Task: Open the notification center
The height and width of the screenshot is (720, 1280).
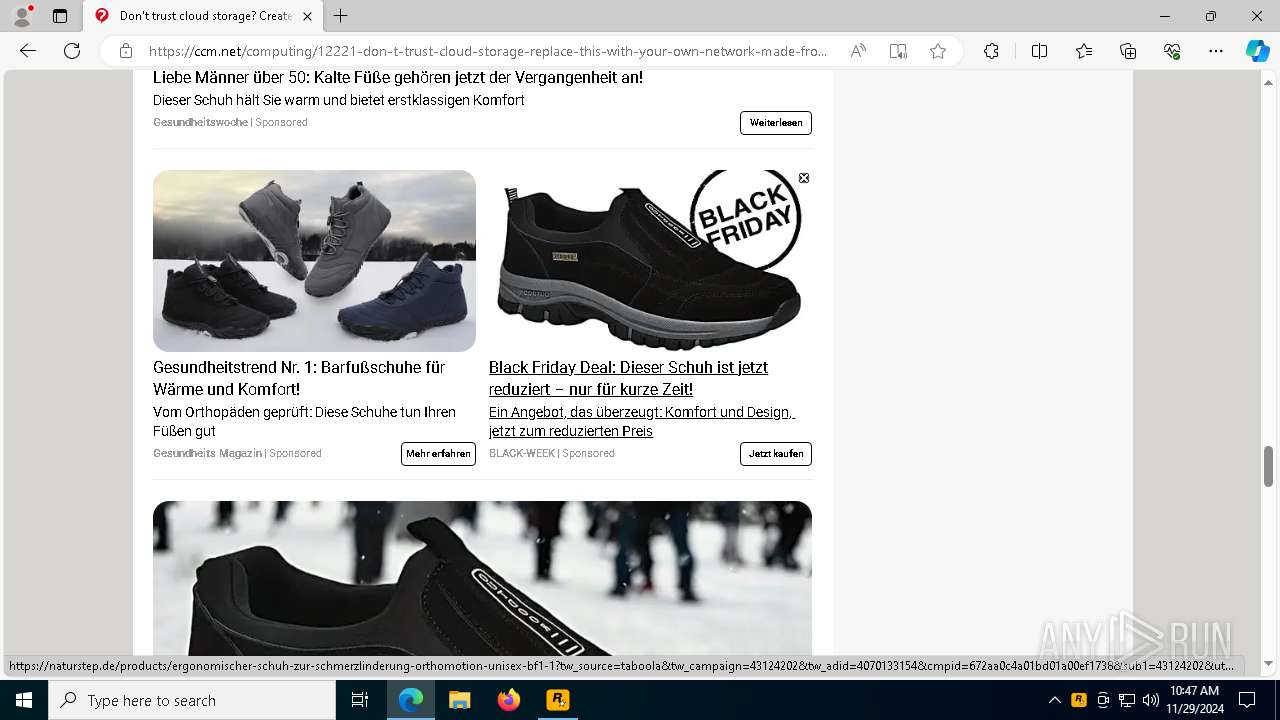Action: tap(1247, 700)
